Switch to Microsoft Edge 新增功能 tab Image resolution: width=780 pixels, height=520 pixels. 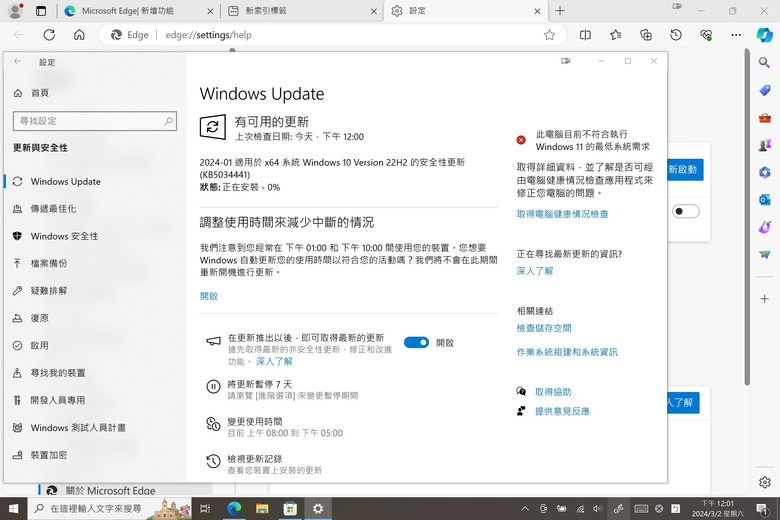(140, 11)
